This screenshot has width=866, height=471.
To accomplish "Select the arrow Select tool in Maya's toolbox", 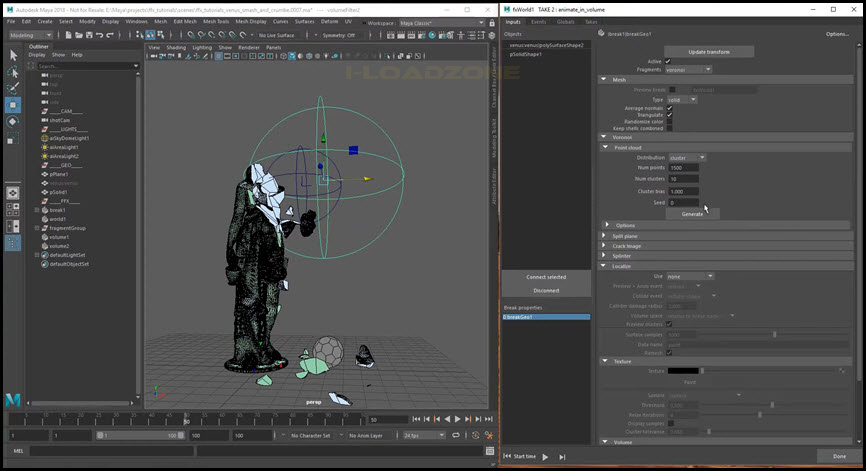I will [x=13, y=55].
